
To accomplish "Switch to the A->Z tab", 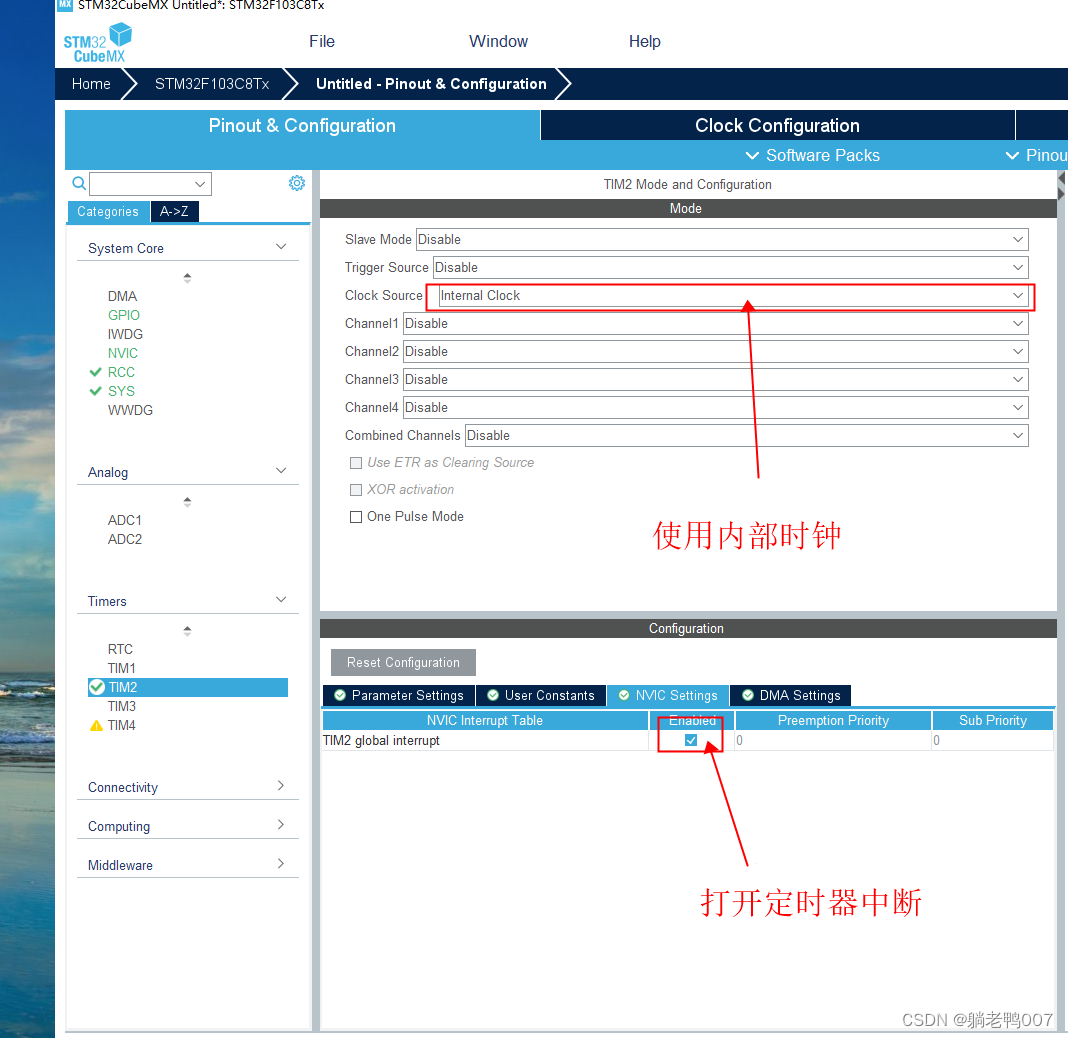I will (x=174, y=211).
